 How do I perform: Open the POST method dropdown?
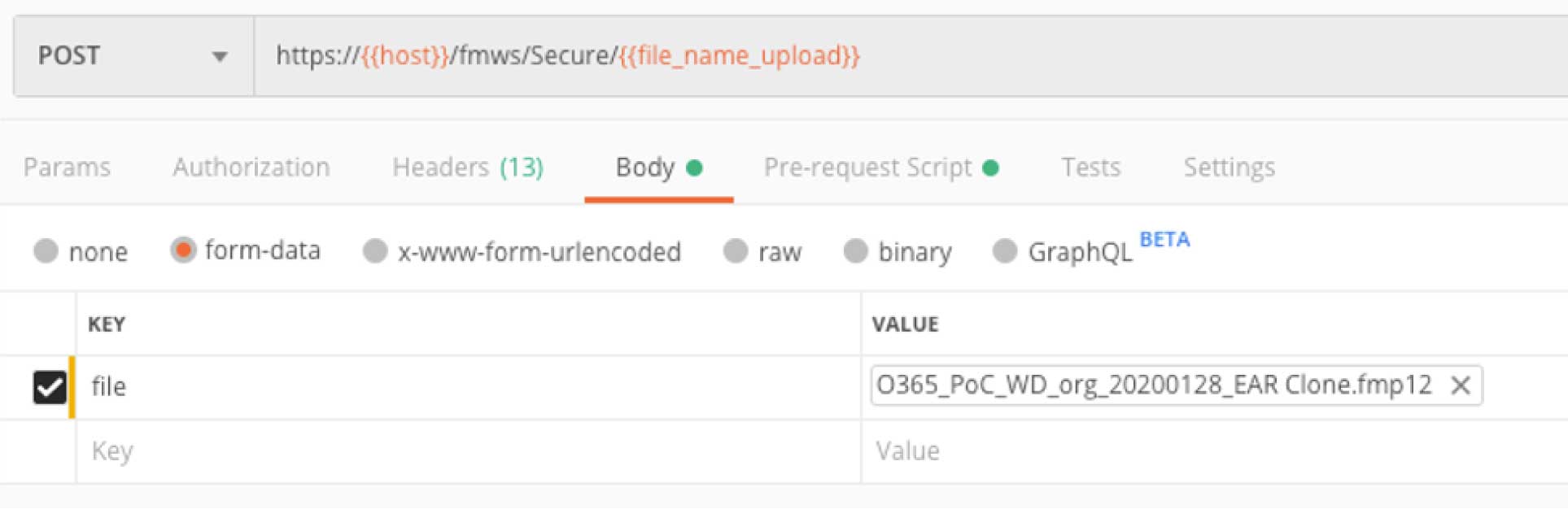[x=133, y=56]
